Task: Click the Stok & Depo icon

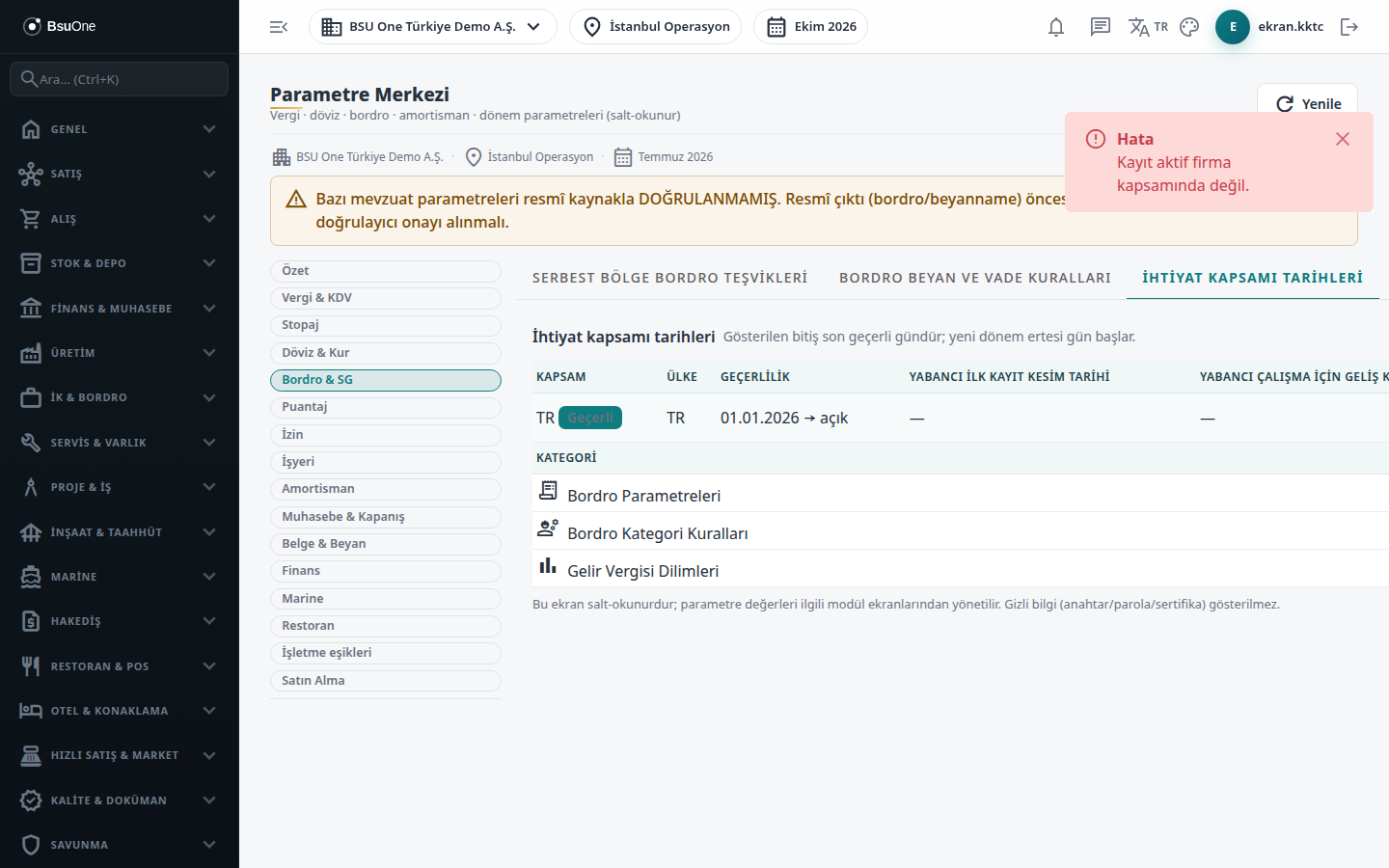Action: [31, 263]
